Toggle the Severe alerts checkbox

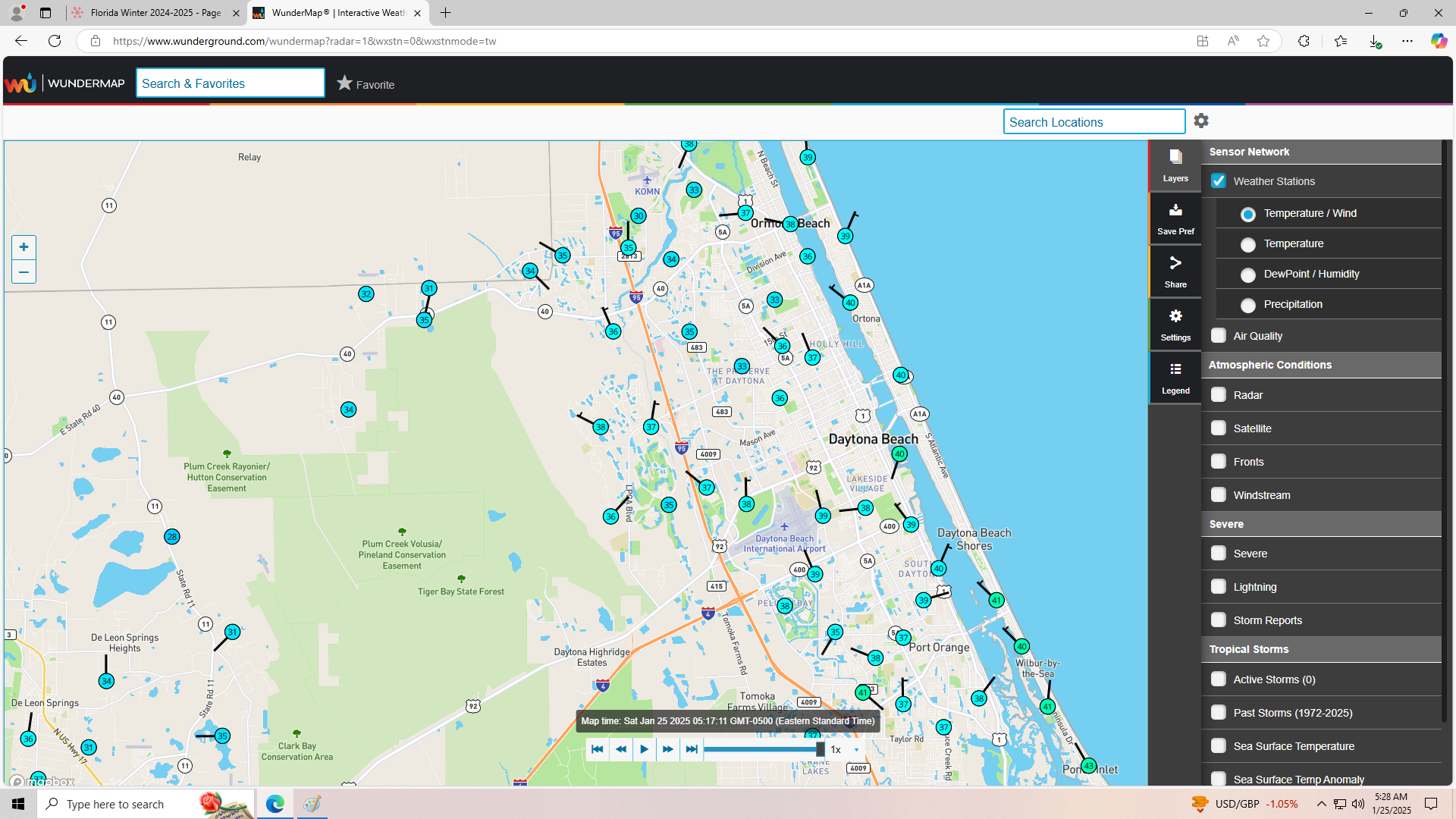point(1219,553)
